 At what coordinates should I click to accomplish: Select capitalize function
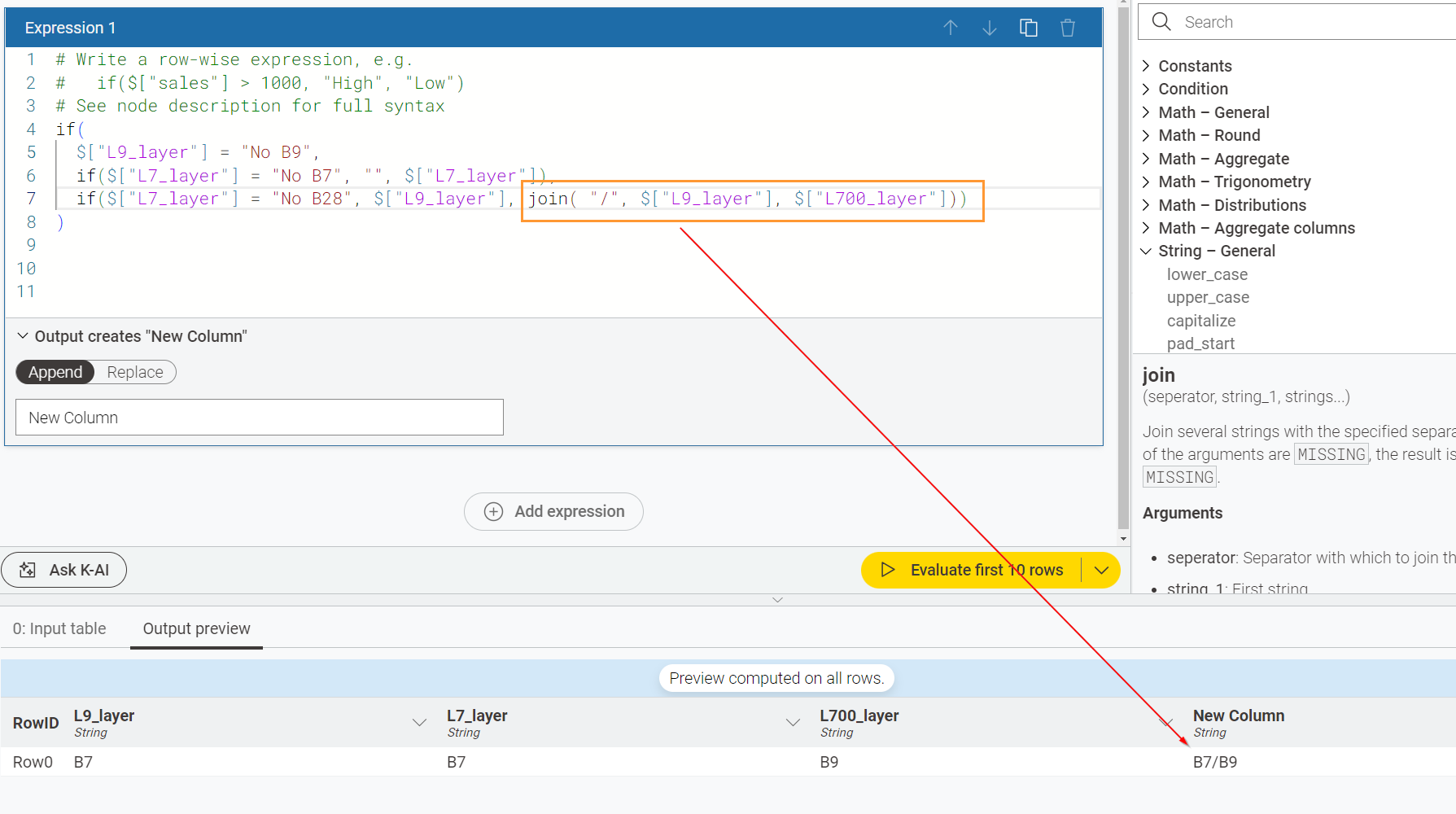(x=1201, y=321)
